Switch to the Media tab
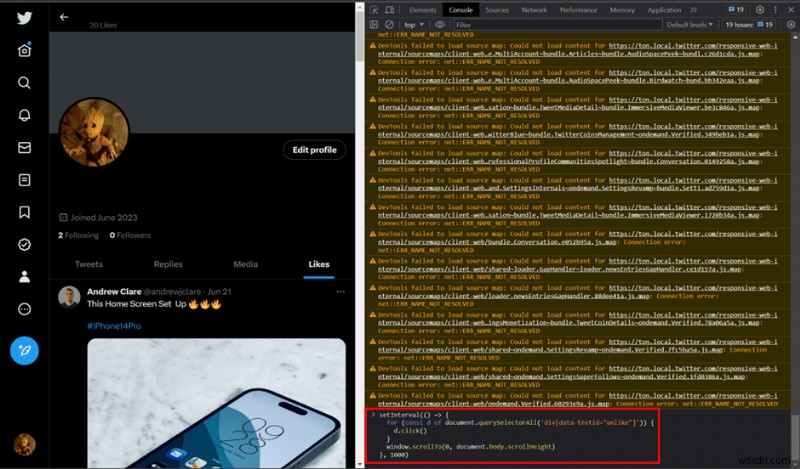The image size is (800, 469). [245, 264]
